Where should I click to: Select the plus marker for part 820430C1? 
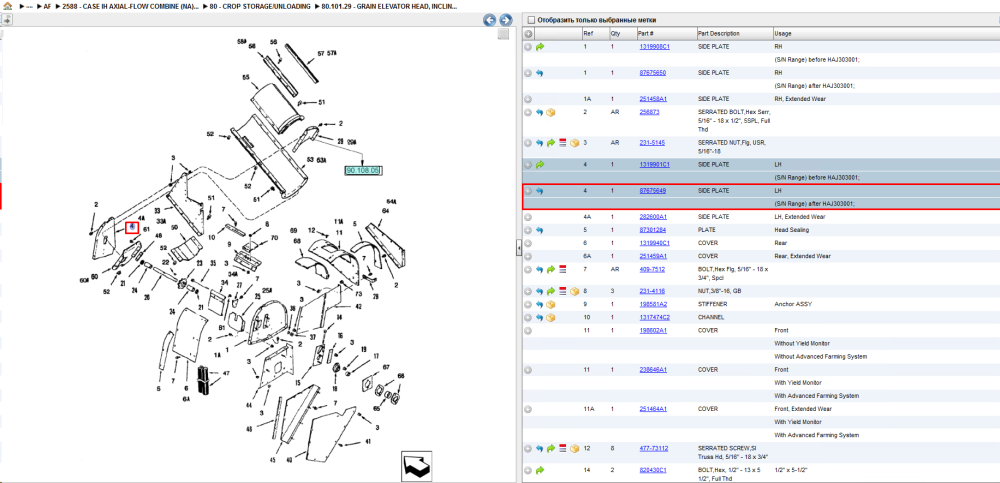click(529, 470)
